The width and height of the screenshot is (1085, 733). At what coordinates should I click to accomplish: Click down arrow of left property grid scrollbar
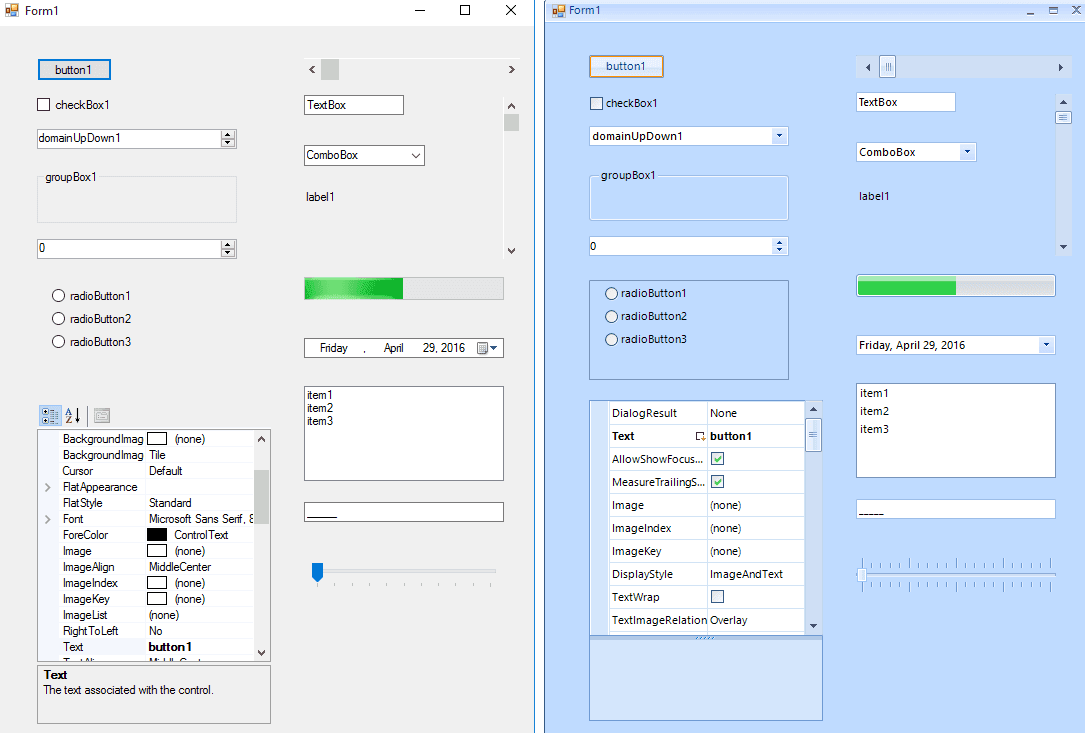[262, 652]
